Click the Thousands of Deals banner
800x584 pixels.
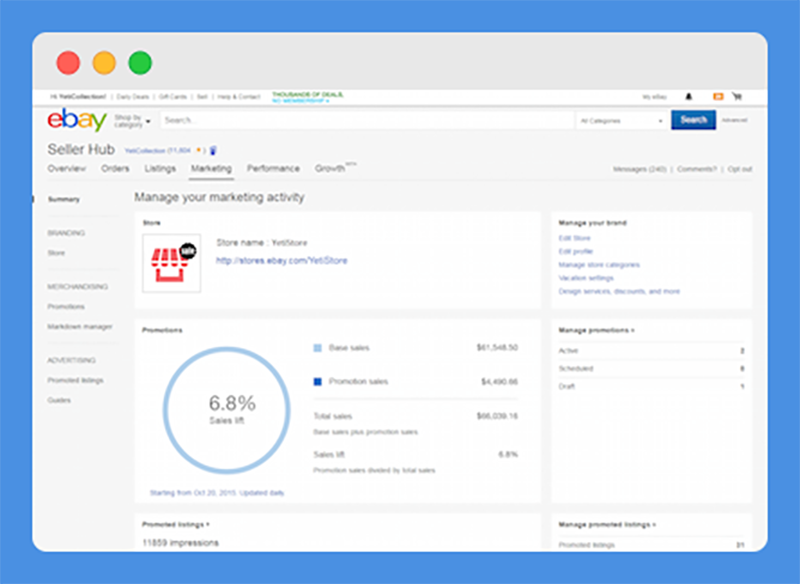308,97
